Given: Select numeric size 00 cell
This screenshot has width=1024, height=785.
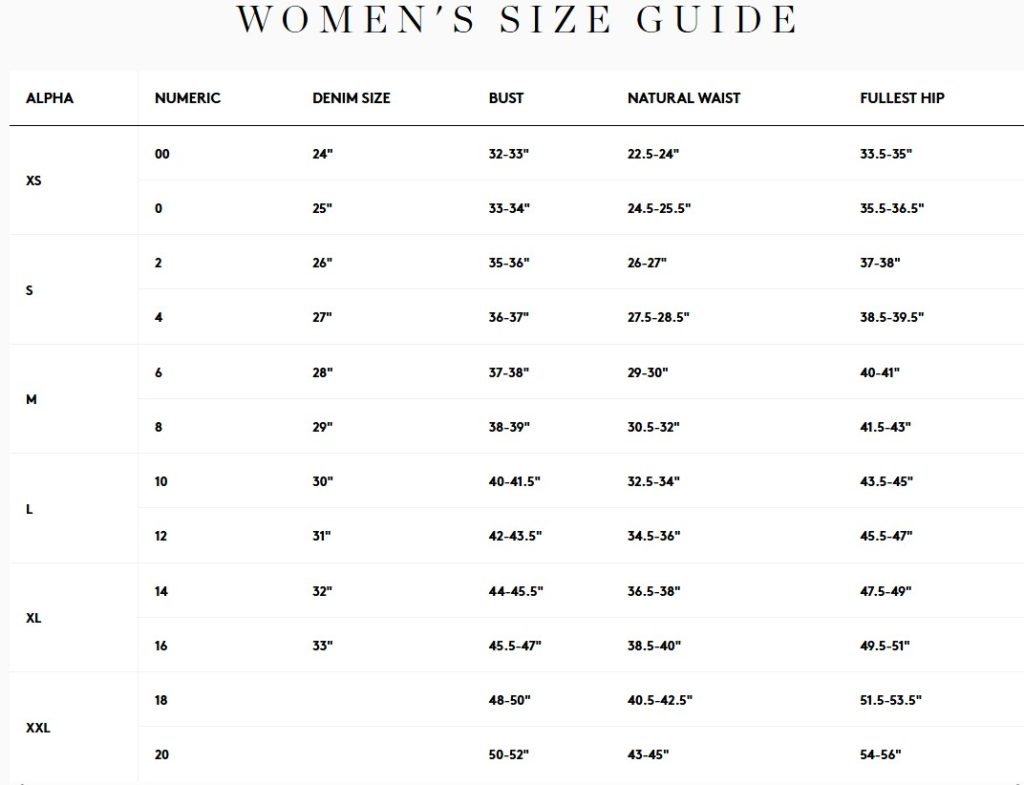Looking at the screenshot, I should tap(162, 154).
